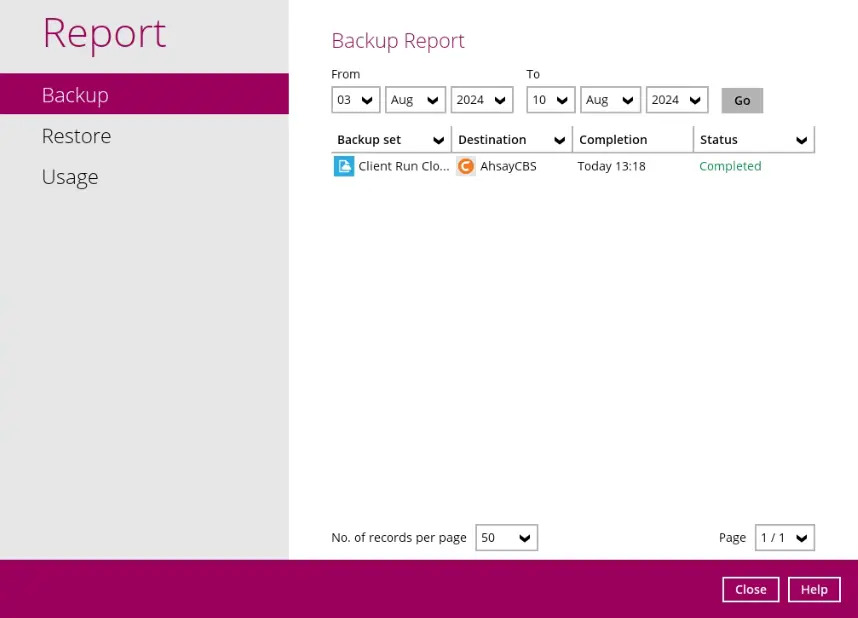Image resolution: width=858 pixels, height=618 pixels.
Task: Click the Close button
Action: click(x=750, y=589)
